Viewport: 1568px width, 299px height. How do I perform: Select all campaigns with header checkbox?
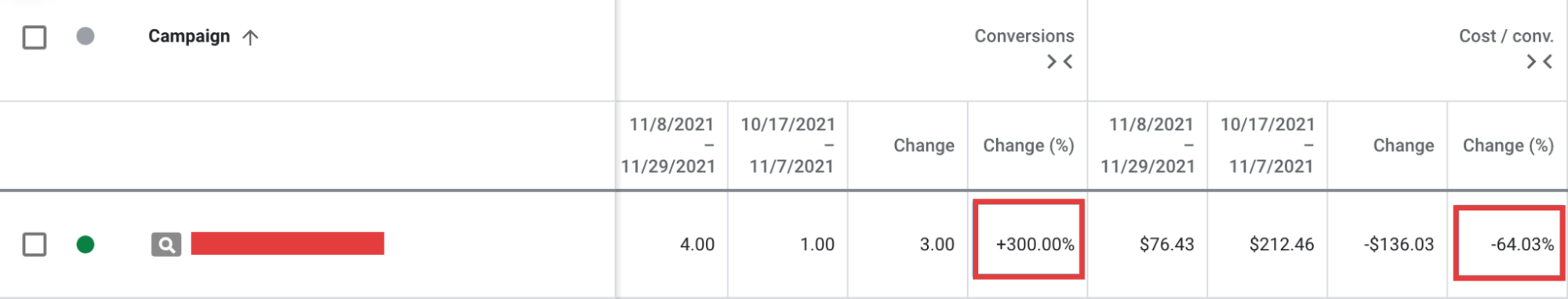pos(35,37)
